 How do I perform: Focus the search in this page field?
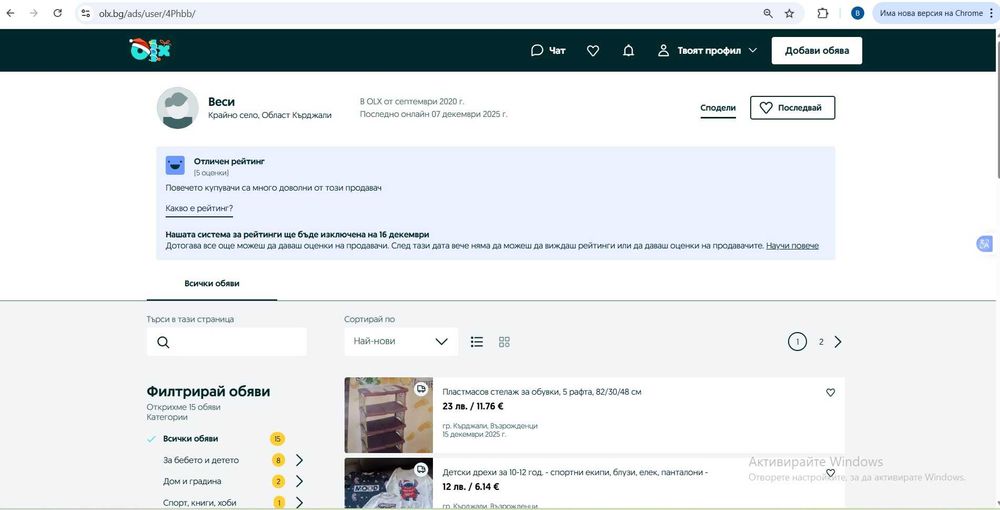[226, 342]
